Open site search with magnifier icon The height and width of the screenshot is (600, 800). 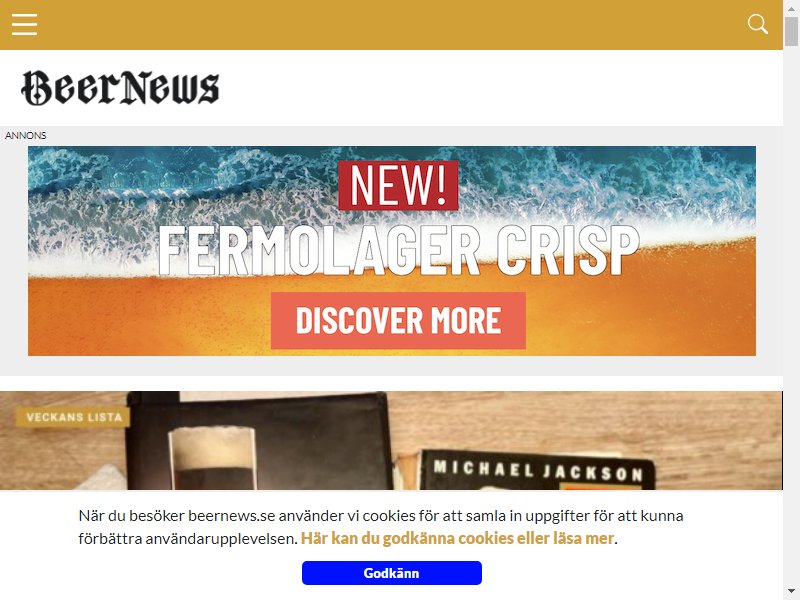pos(758,24)
